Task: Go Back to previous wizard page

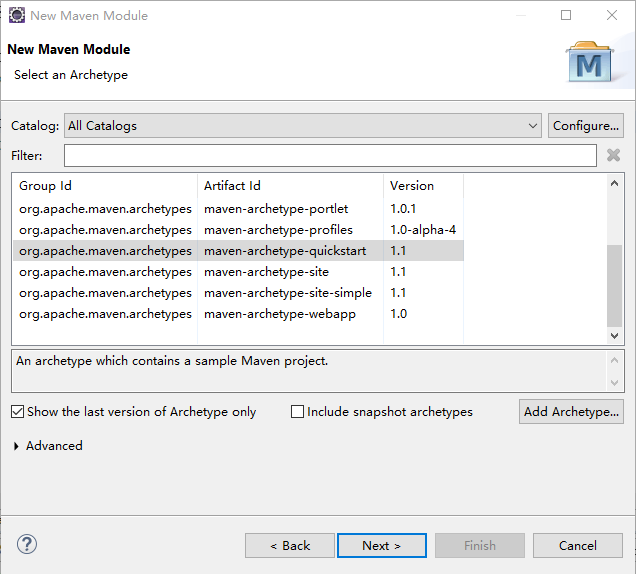Action: coord(290,545)
